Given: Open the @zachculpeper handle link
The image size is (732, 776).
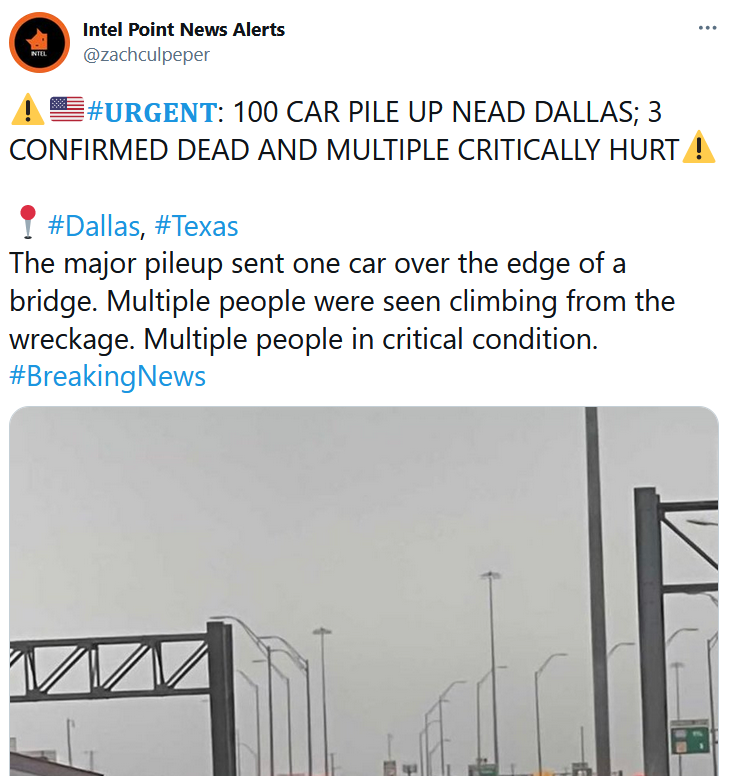Looking at the screenshot, I should (x=146, y=54).
